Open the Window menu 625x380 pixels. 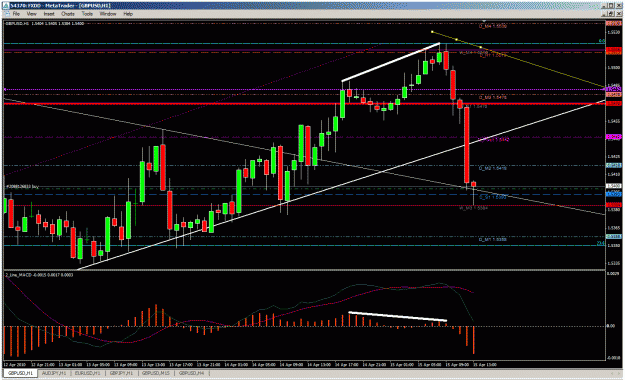(108, 14)
